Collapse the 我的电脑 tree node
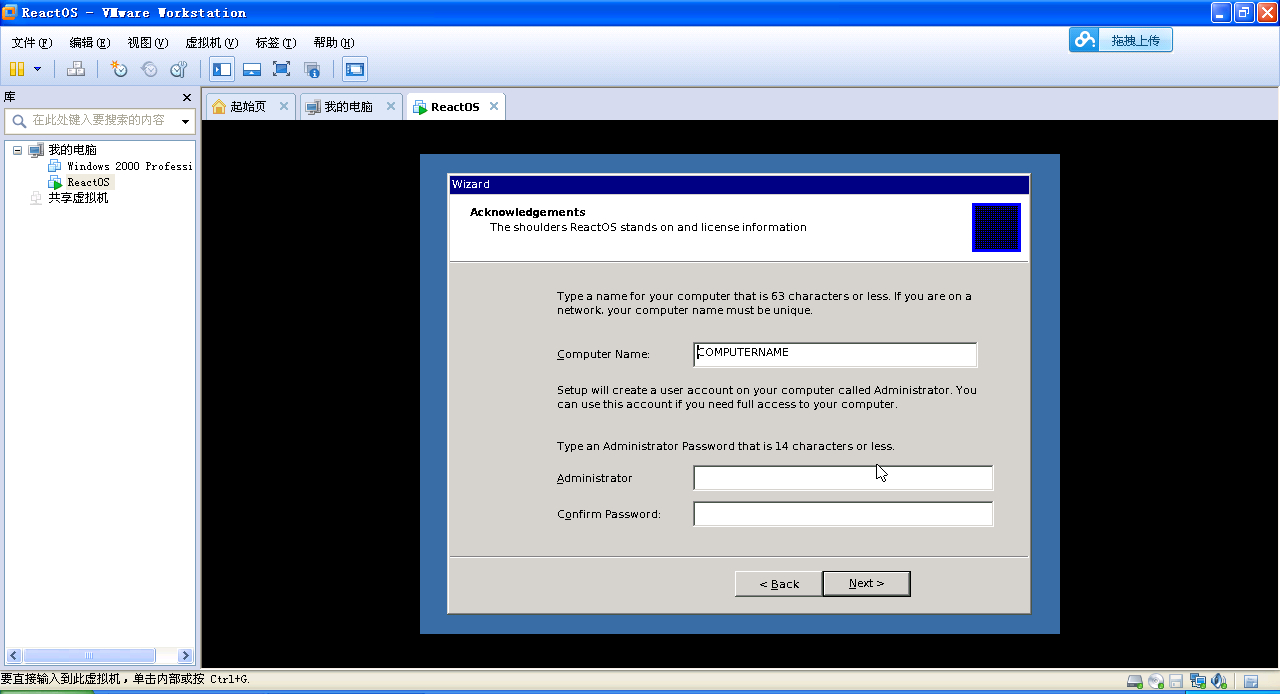Screen dimensions: 1280x694 pos(17,150)
